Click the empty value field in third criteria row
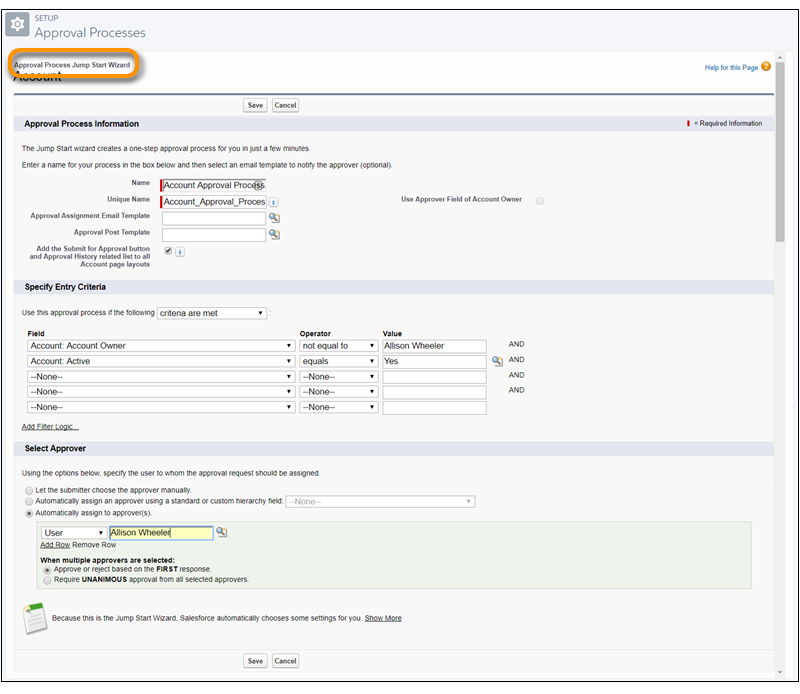Image resolution: width=800 pixels, height=694 pixels. coord(434,377)
